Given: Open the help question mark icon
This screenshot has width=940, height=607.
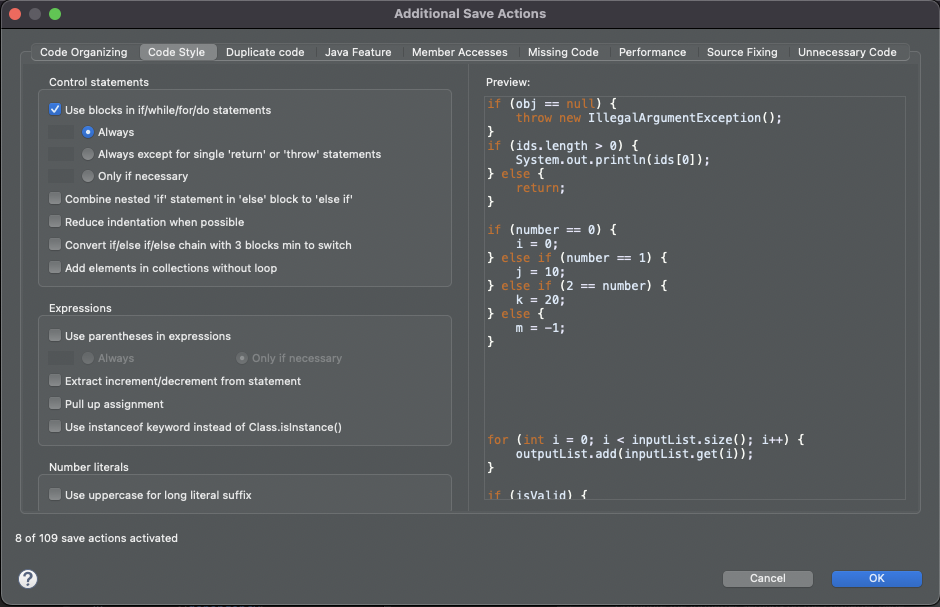Looking at the screenshot, I should tap(28, 579).
